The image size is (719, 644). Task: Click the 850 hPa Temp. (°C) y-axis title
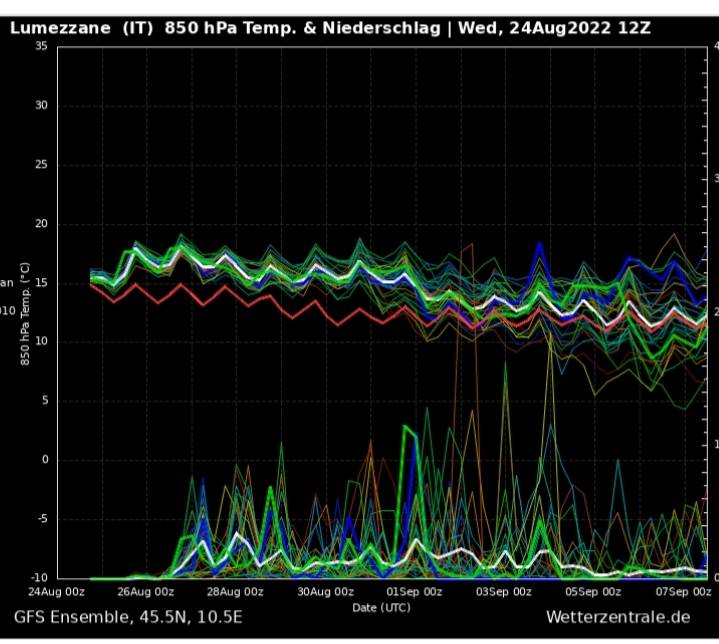[26, 315]
